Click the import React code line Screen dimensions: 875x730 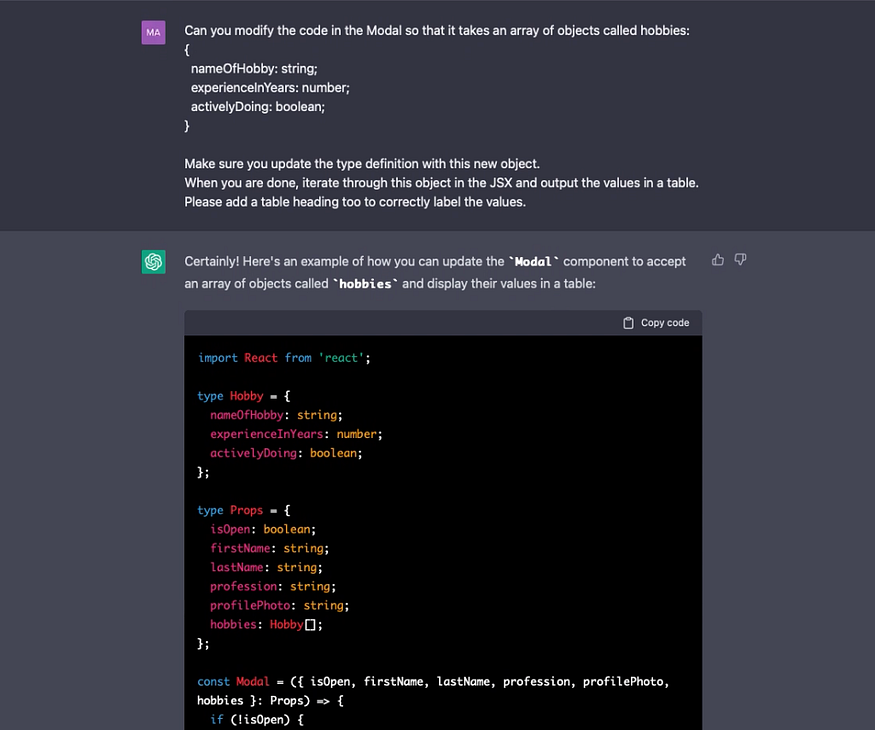[x=283, y=358]
